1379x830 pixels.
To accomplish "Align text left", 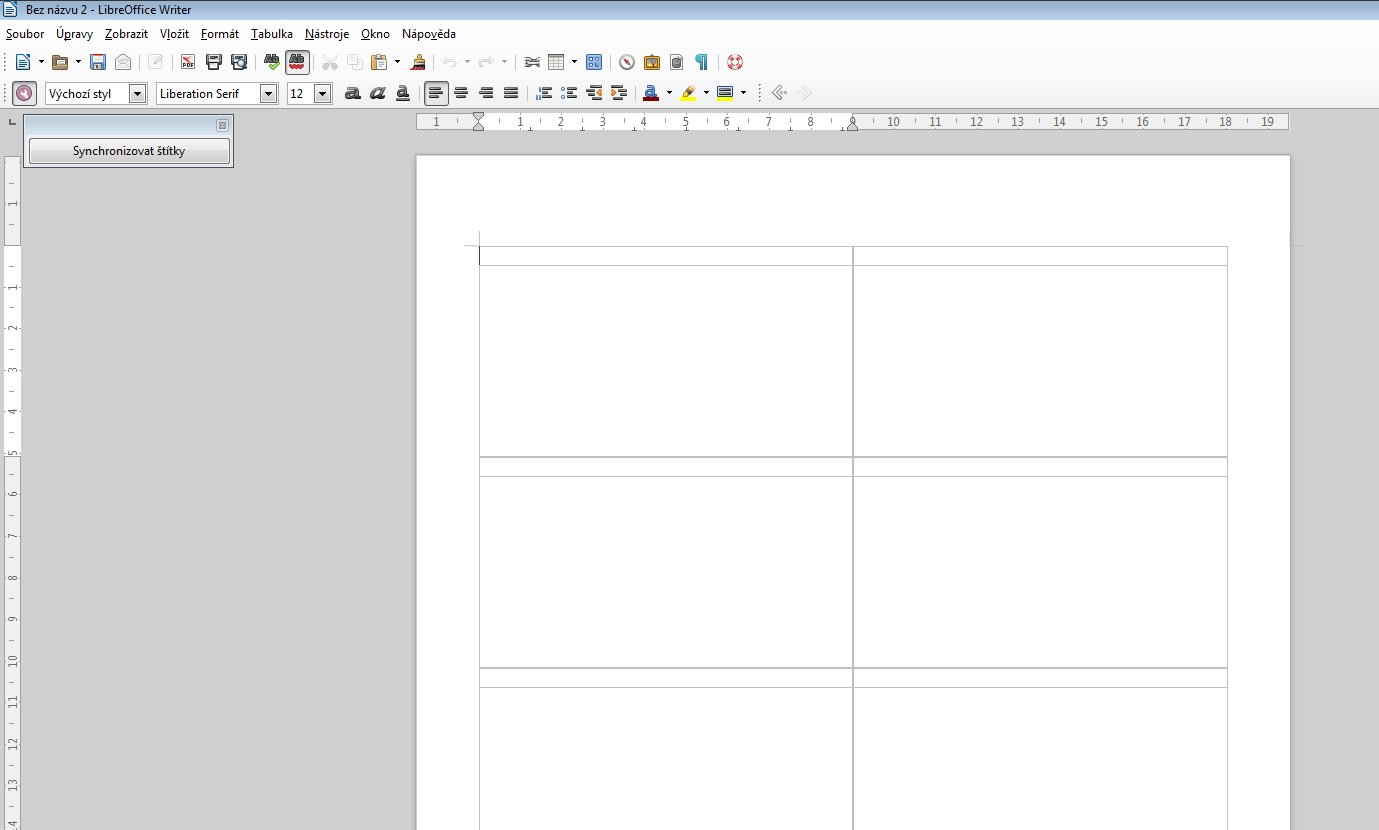I will (436, 93).
